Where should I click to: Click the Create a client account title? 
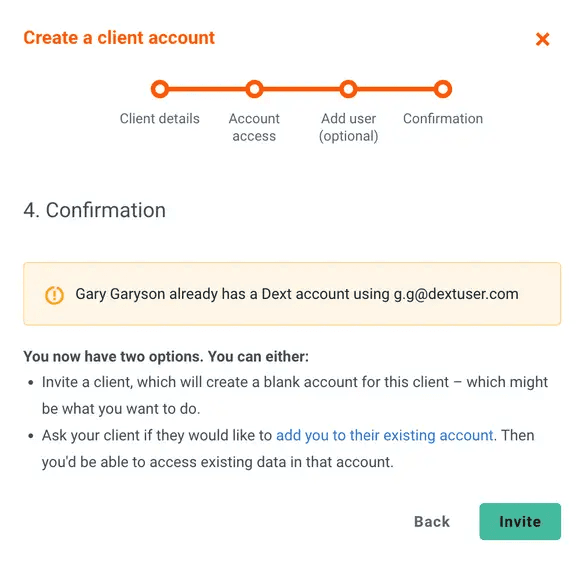click(x=119, y=38)
